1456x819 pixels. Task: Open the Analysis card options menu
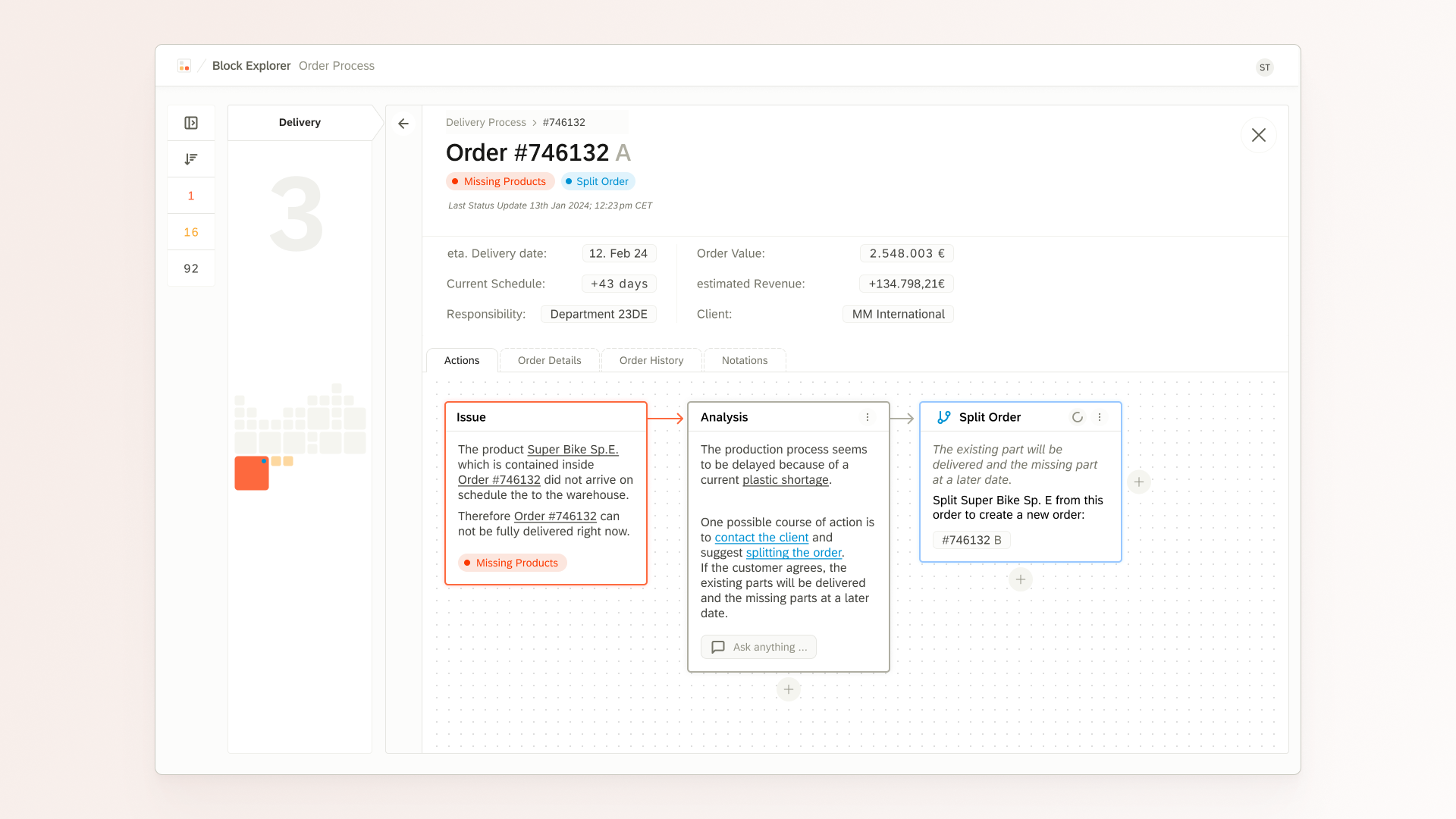(868, 417)
